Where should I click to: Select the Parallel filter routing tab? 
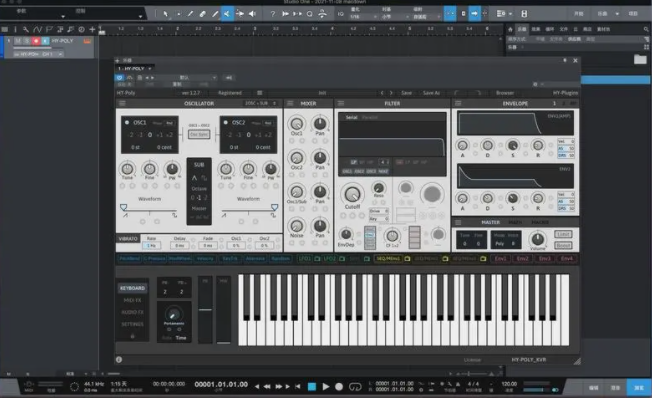point(370,117)
